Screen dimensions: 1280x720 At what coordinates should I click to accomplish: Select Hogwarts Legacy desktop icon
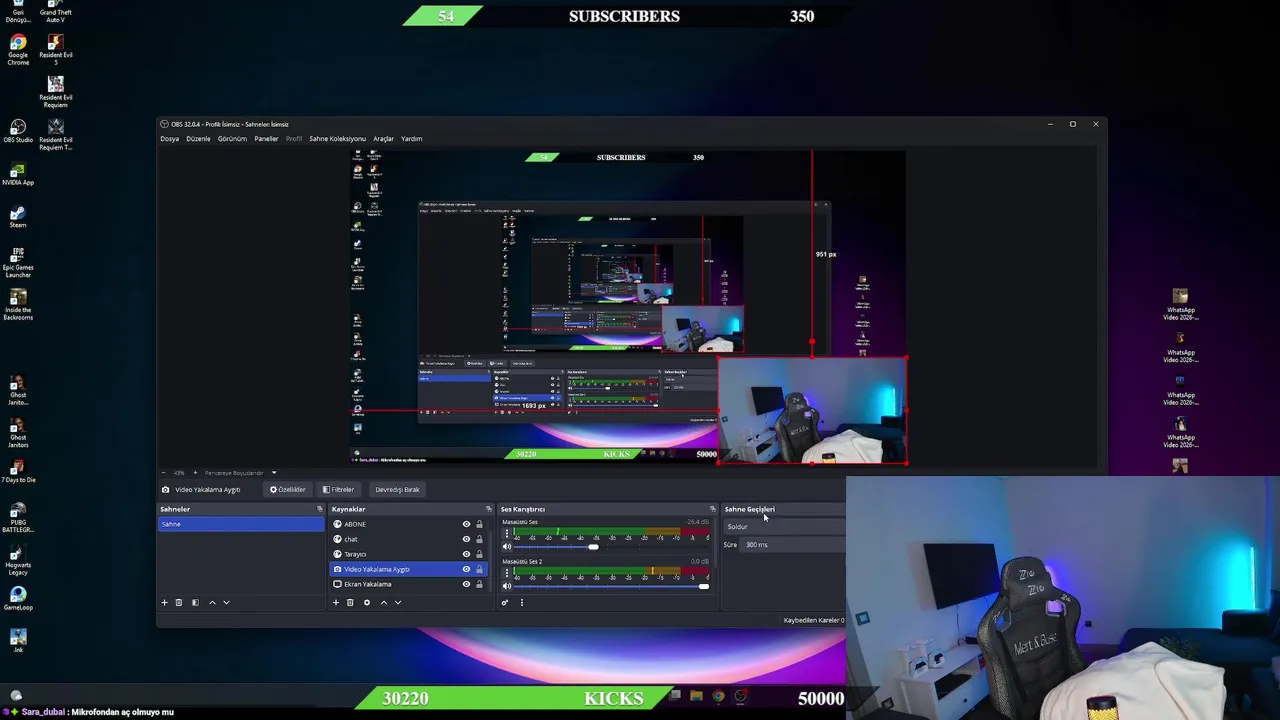[18, 560]
